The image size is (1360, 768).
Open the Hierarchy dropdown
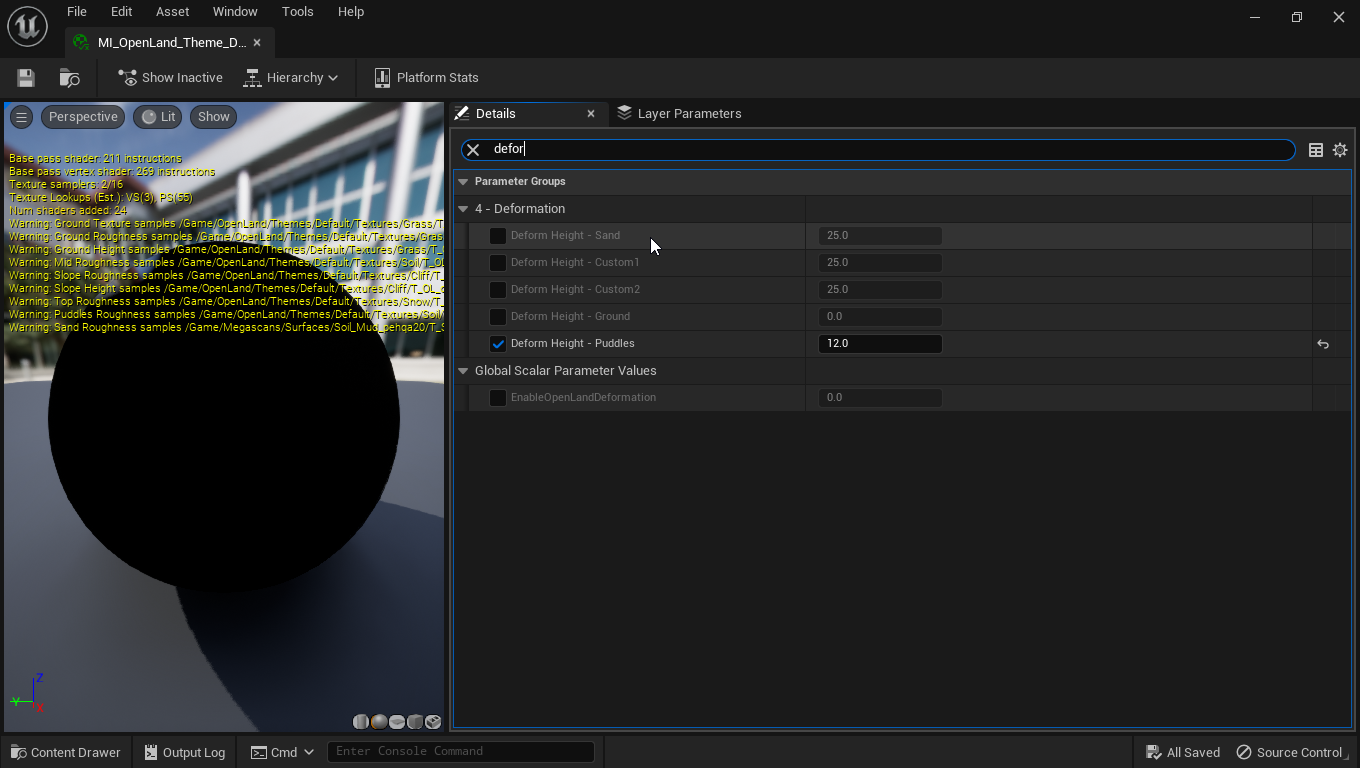(291, 77)
